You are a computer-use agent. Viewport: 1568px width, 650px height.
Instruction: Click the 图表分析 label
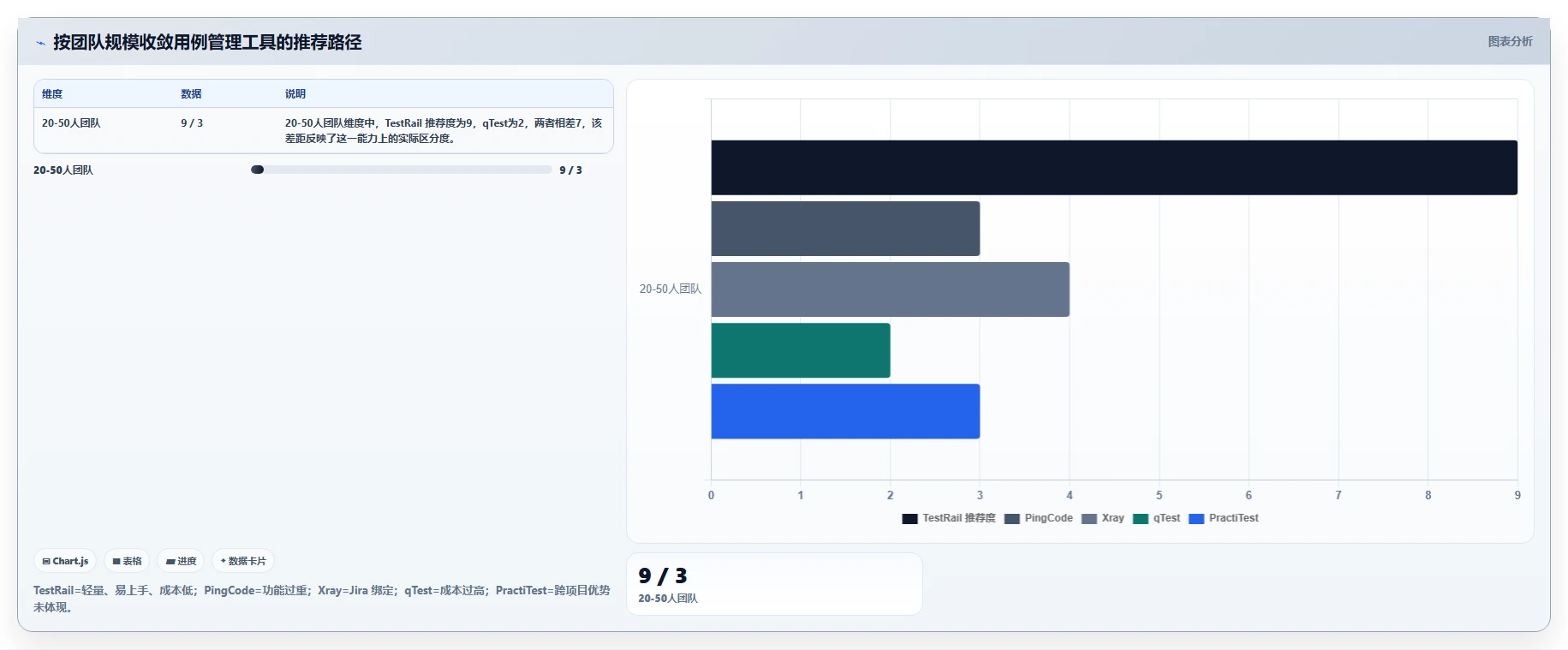tap(1510, 41)
